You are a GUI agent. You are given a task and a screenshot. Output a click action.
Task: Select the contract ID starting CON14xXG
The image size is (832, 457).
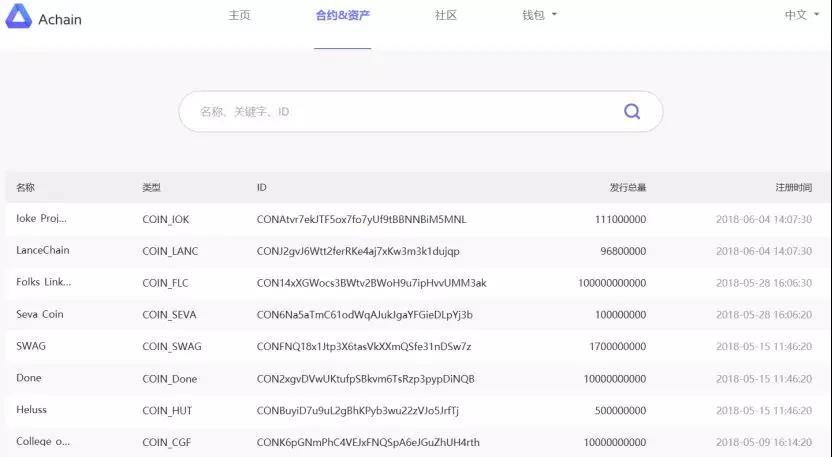371,283
